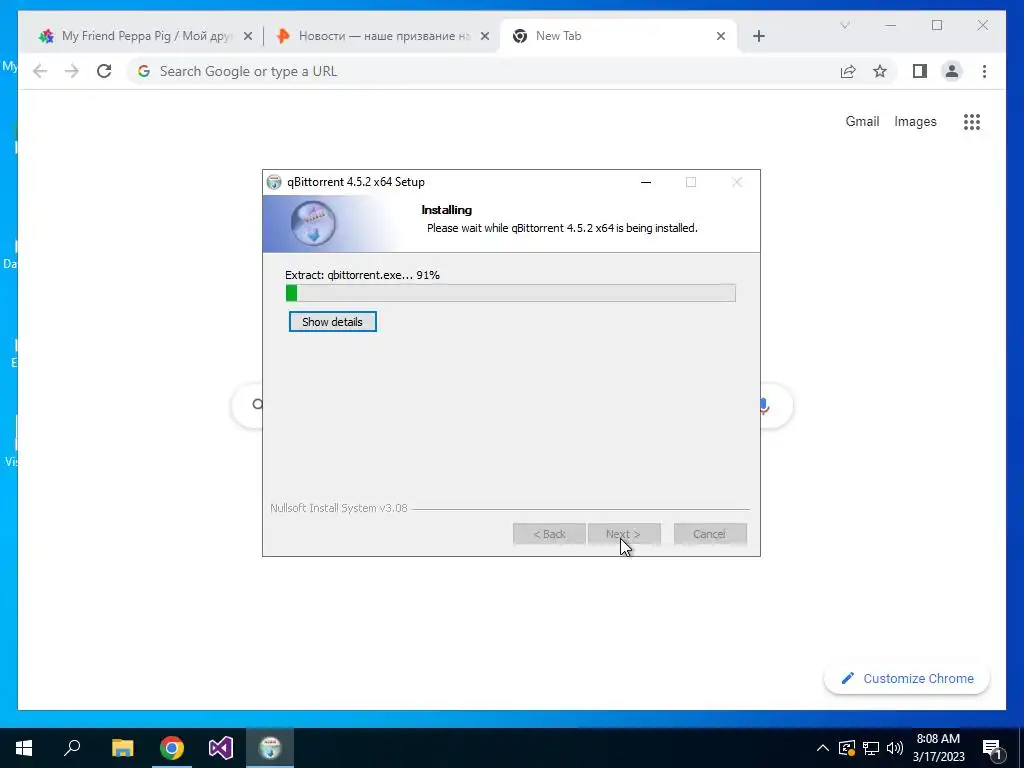Click the share page icon

click(848, 71)
